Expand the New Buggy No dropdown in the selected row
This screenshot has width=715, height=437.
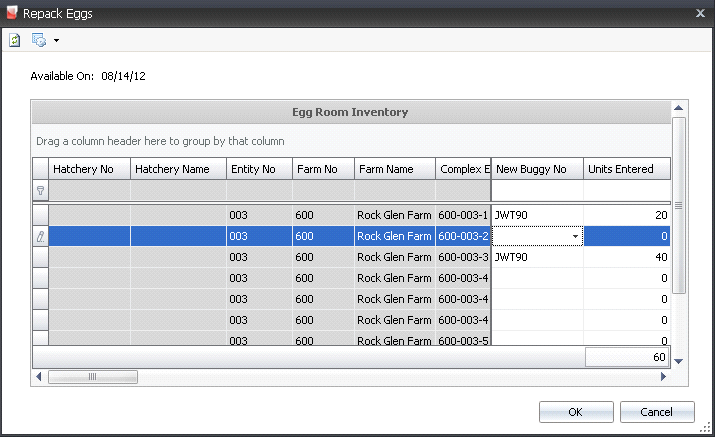(575, 236)
